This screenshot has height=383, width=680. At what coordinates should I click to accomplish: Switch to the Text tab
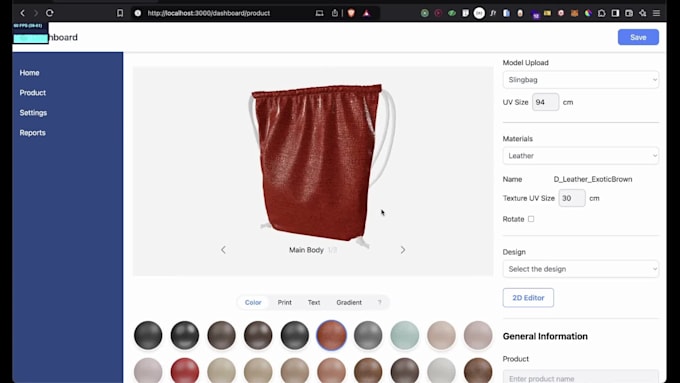pos(314,302)
